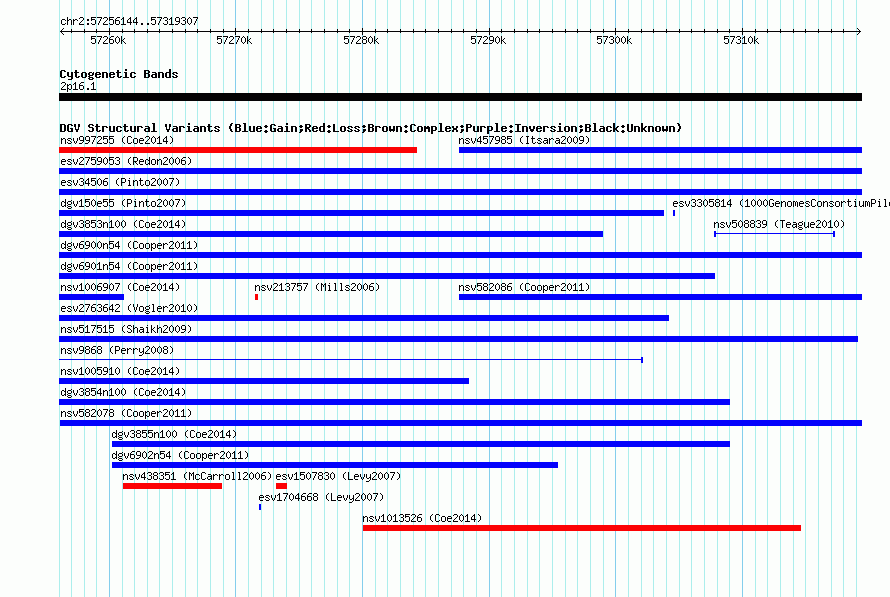
Task: Click the esv34506 (Pinto2007) variant label
Action: tap(120, 182)
